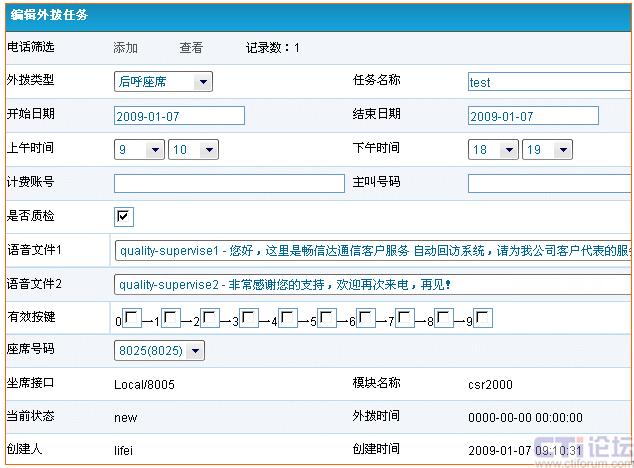Open the 外拨类型 dropdown showing 后呼座席
The height and width of the screenshot is (468, 634).
pos(164,82)
